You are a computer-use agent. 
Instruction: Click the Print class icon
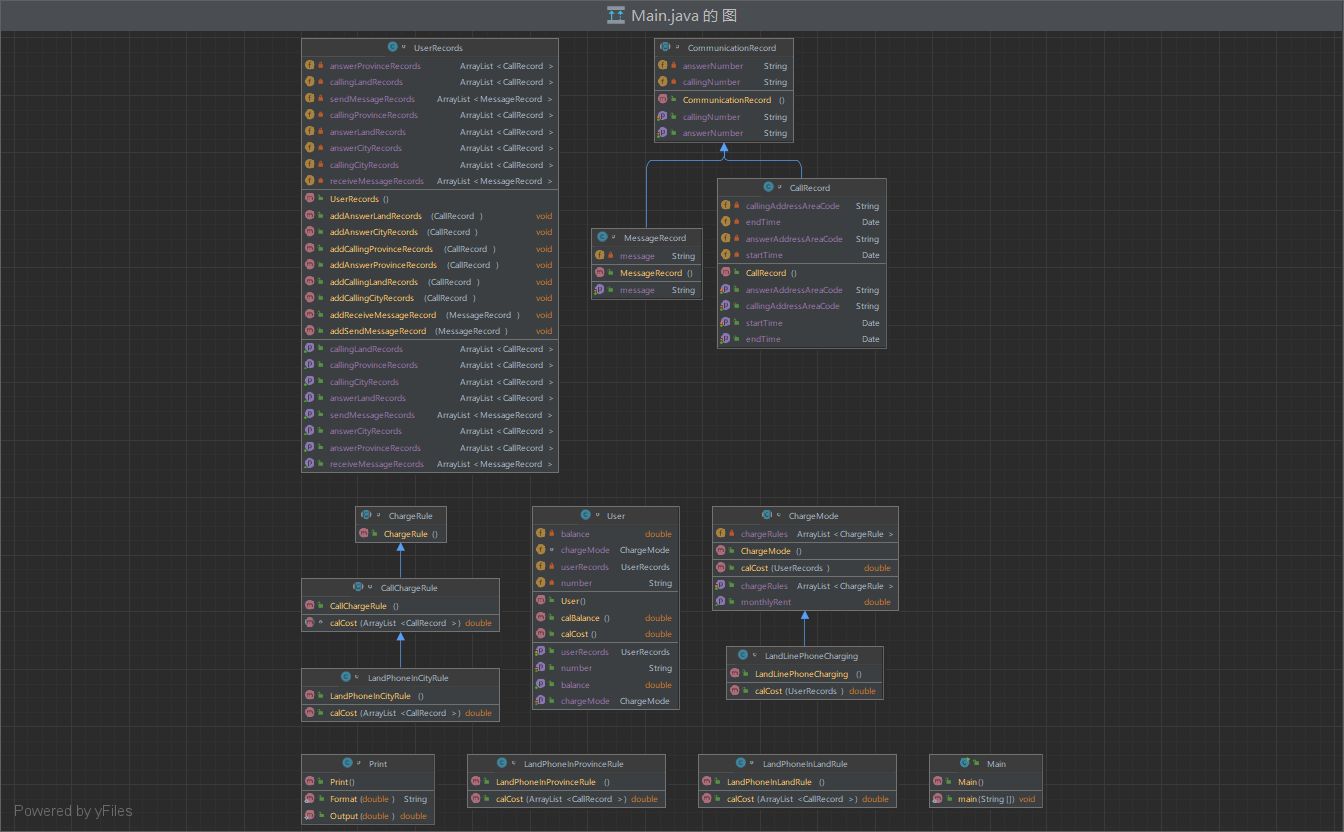click(347, 763)
